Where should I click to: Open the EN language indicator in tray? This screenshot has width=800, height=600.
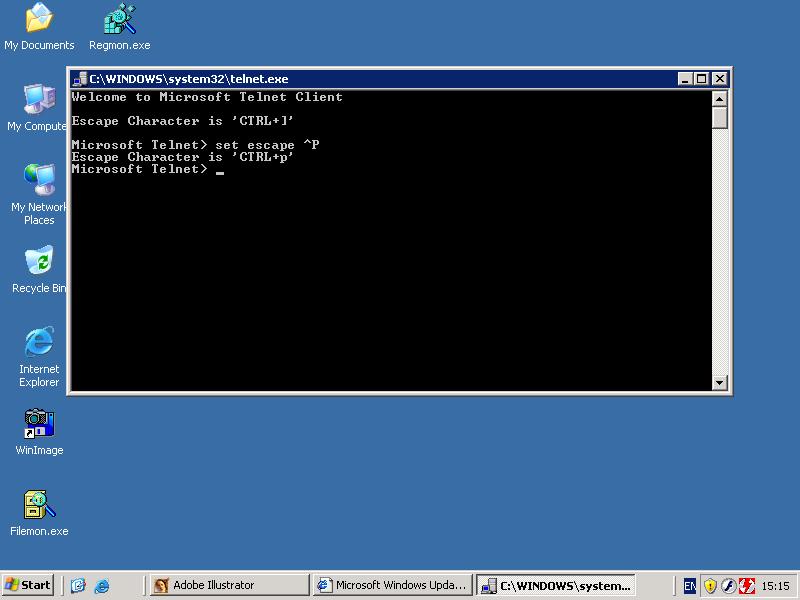click(x=689, y=586)
